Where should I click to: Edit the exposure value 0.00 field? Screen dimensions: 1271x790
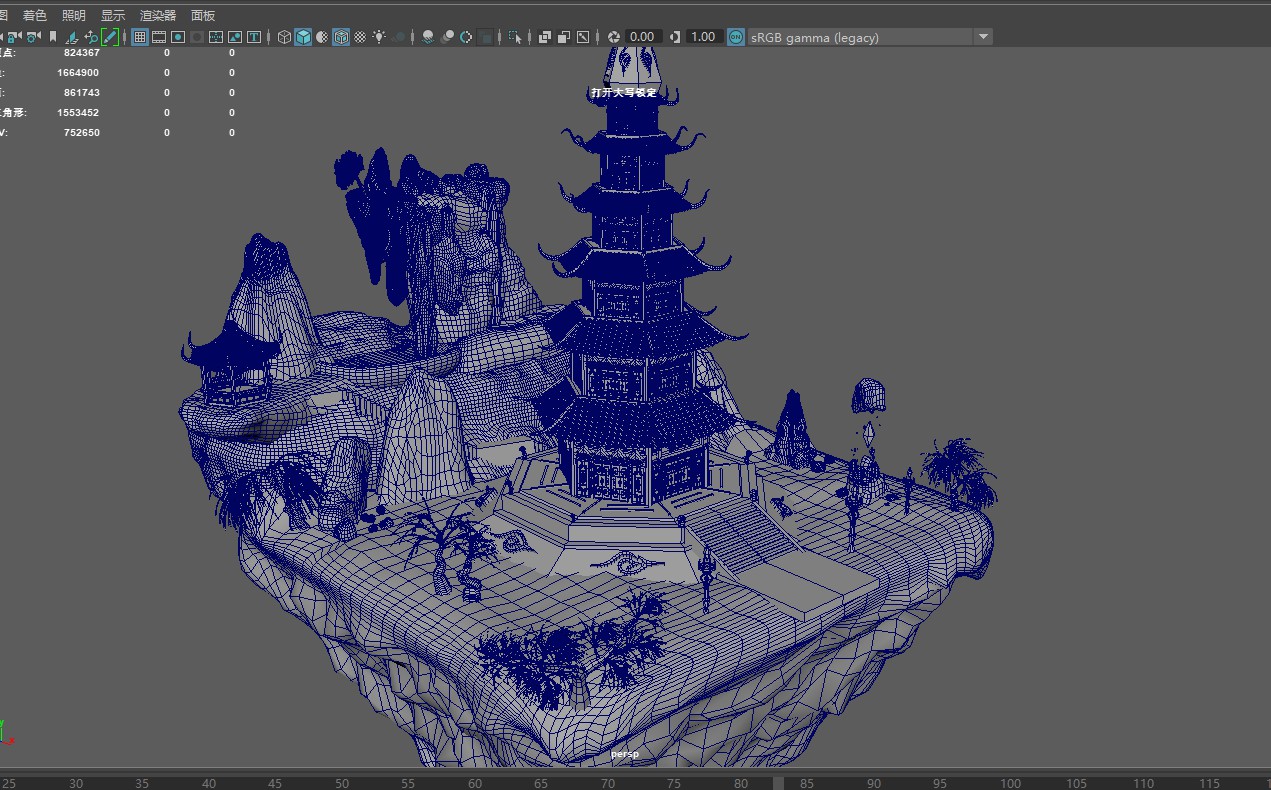click(x=642, y=37)
